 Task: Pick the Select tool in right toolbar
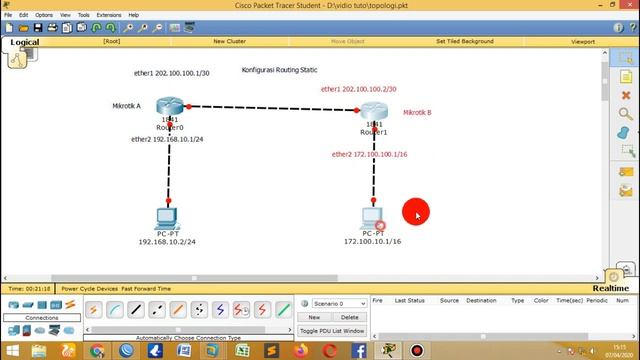625,58
